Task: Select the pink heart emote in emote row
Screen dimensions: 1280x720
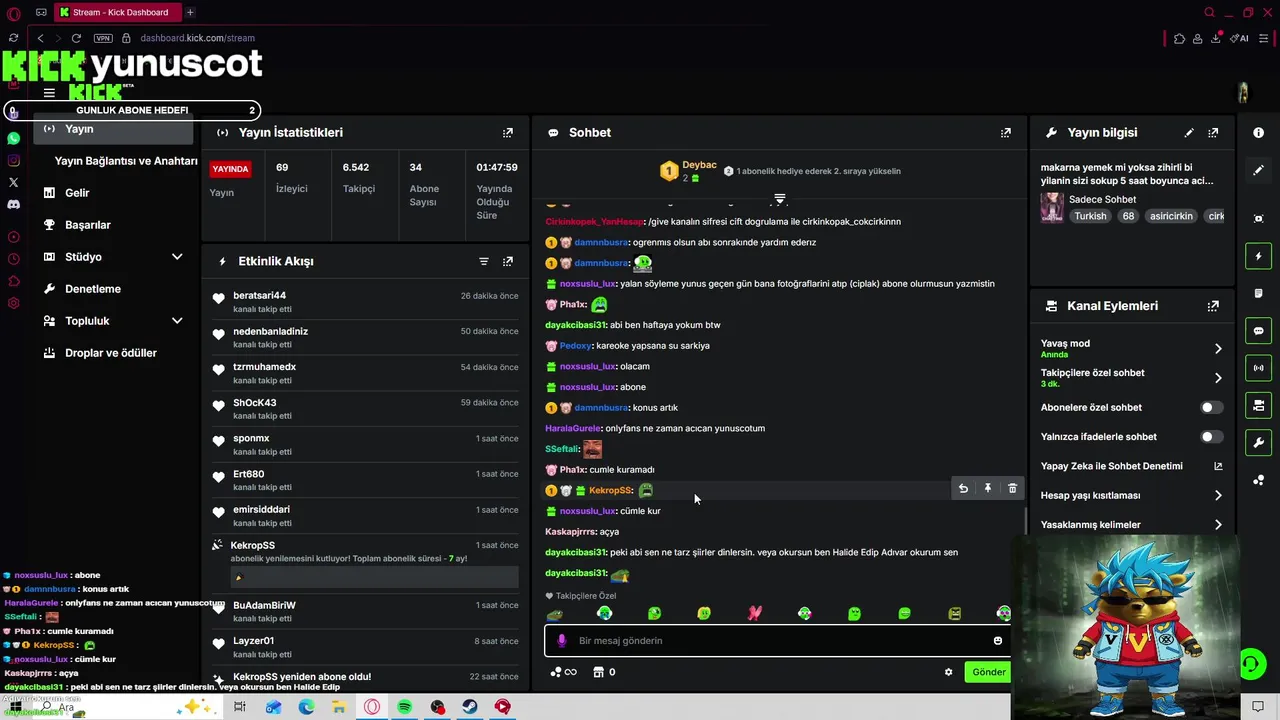Action: point(754,613)
